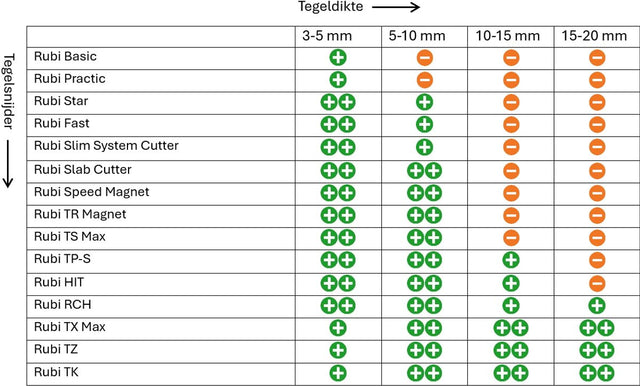Click the green plus for Rubi TP-S 10-15 mm
The height and width of the screenshot is (386, 640).
(511, 260)
